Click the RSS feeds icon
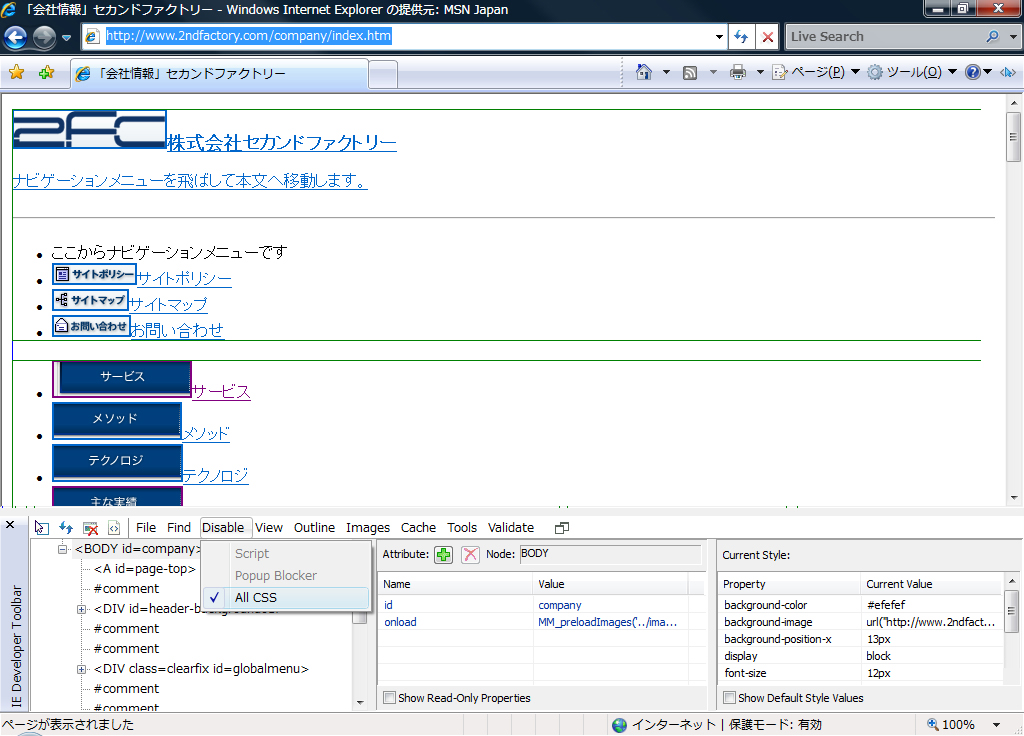 (x=690, y=72)
